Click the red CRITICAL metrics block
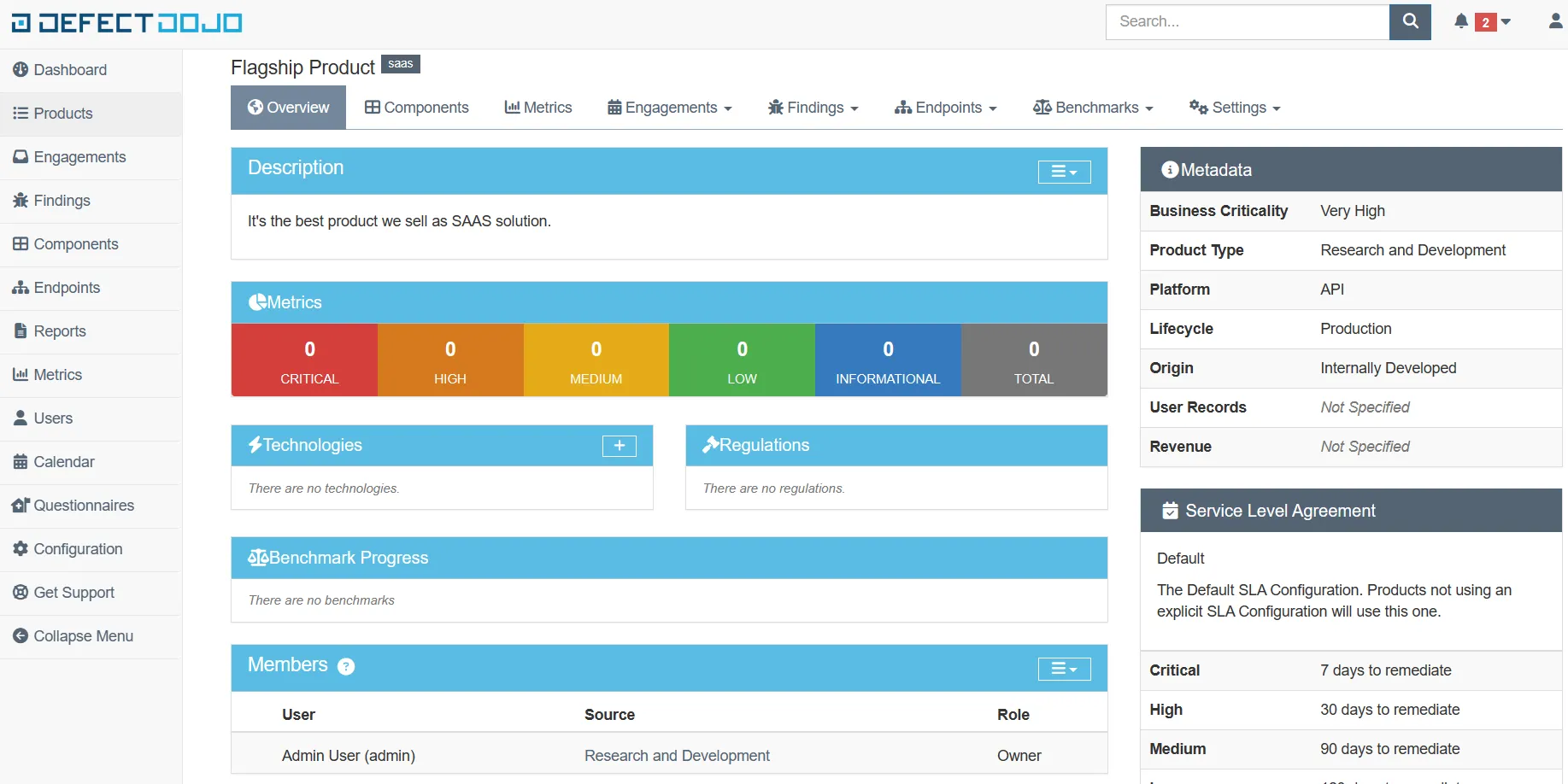This screenshot has height=784, width=1568. (x=308, y=360)
